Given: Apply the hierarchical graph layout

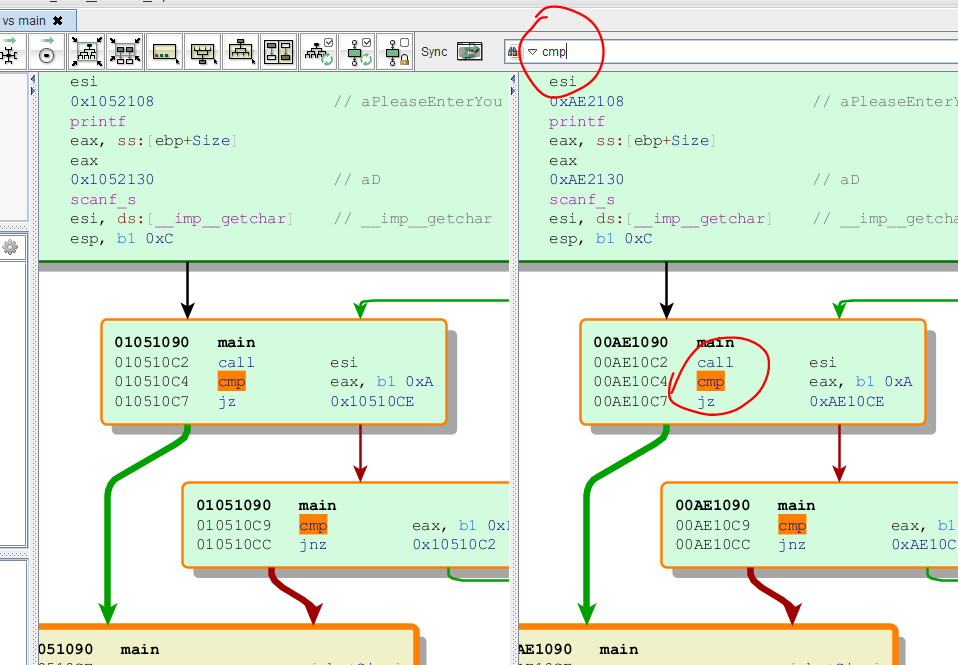Looking at the screenshot, I should (203, 52).
